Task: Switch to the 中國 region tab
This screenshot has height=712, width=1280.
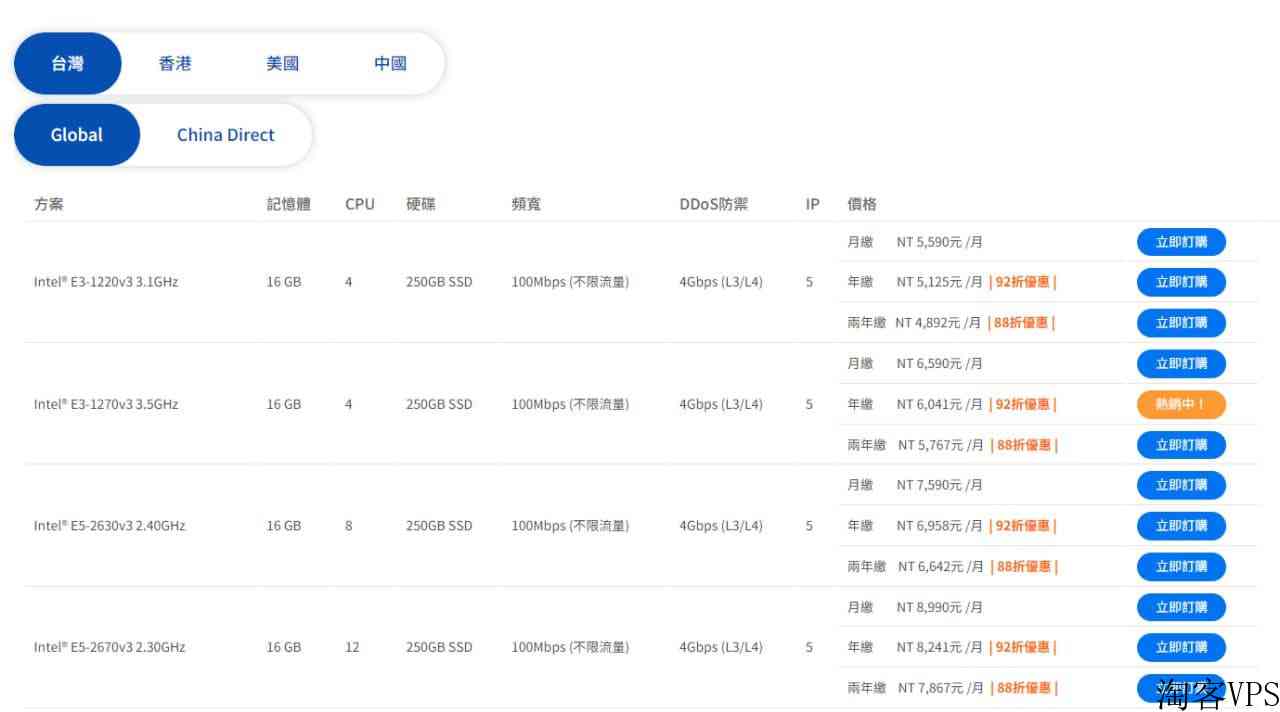Action: 390,64
